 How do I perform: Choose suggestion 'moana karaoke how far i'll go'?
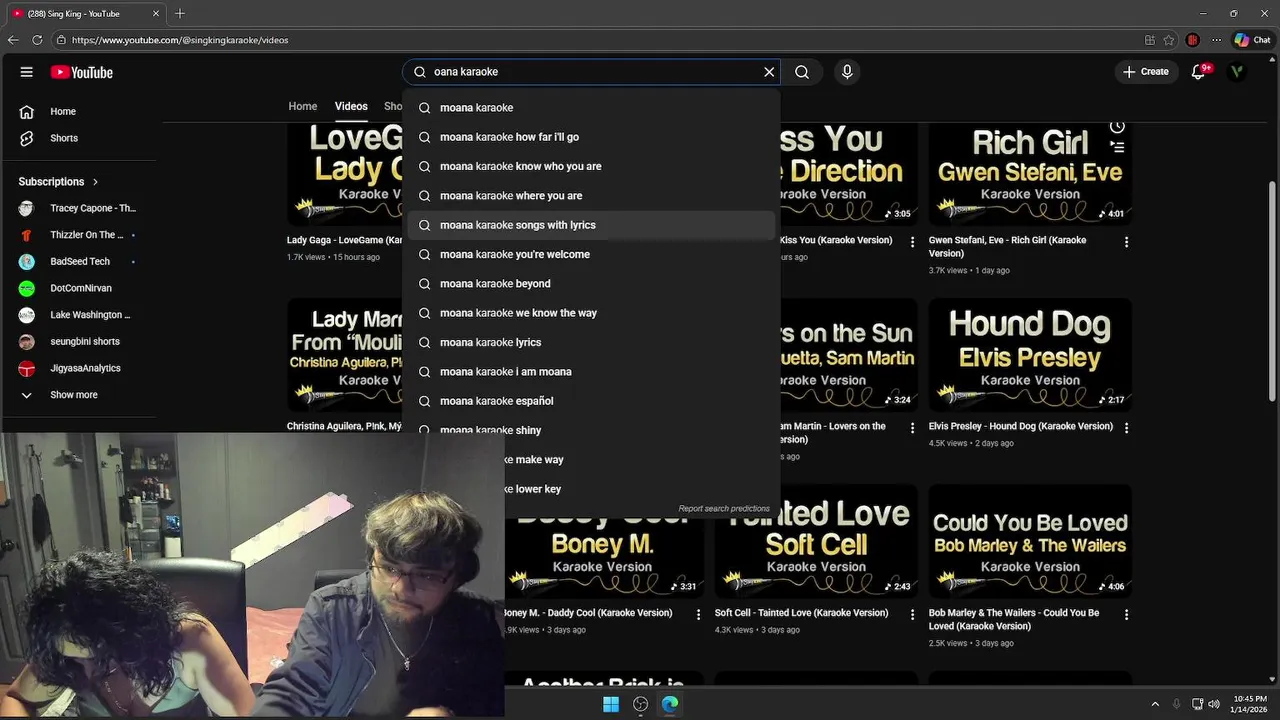click(x=591, y=137)
